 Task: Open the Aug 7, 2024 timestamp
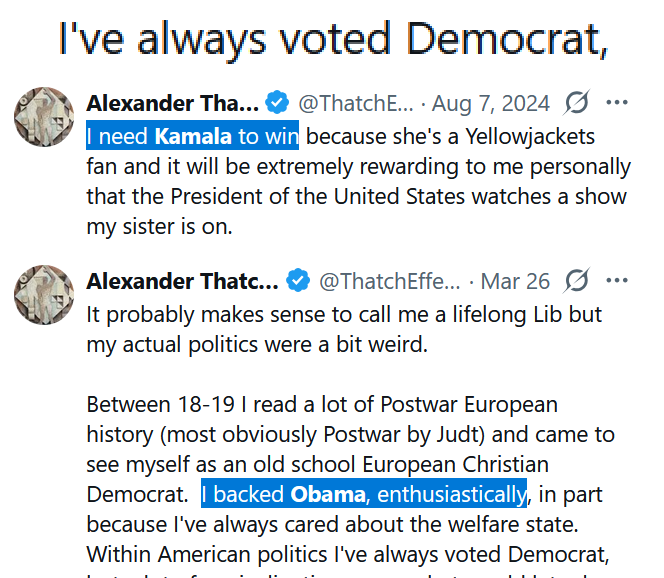click(x=491, y=103)
